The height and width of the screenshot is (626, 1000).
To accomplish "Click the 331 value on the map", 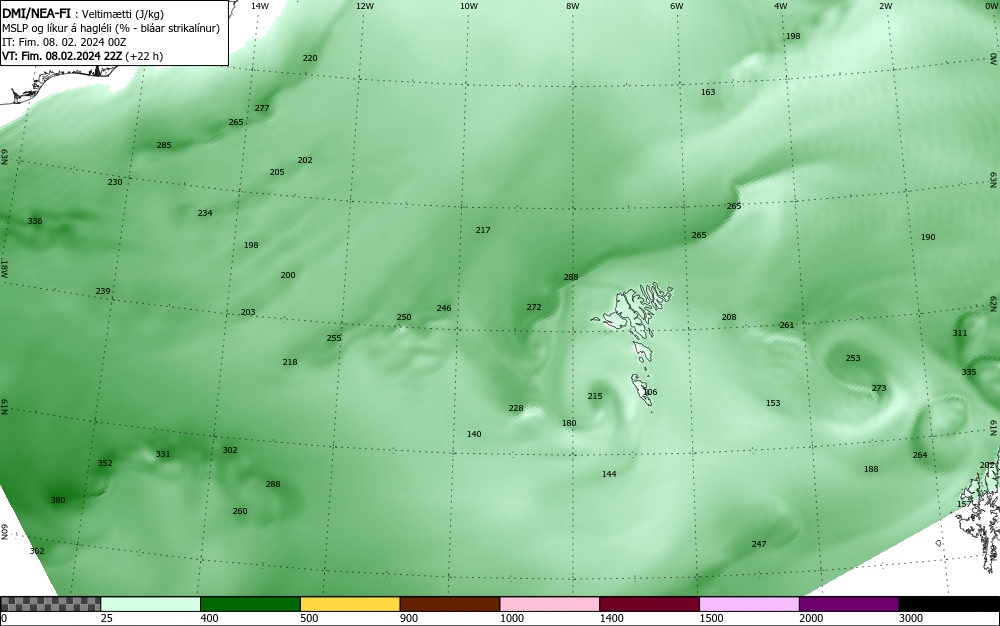I will point(163,455).
